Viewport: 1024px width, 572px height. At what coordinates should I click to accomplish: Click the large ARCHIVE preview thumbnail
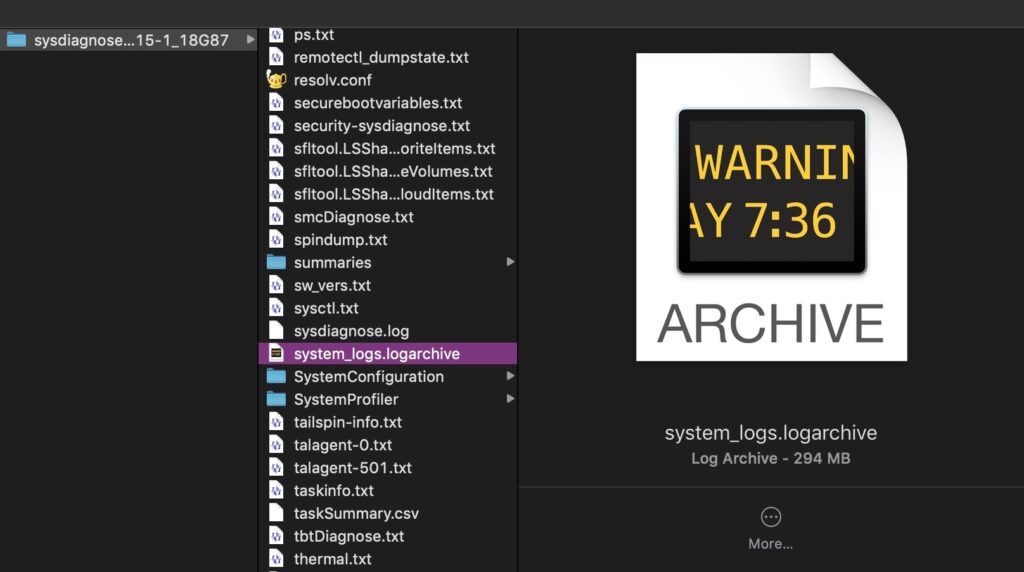771,207
